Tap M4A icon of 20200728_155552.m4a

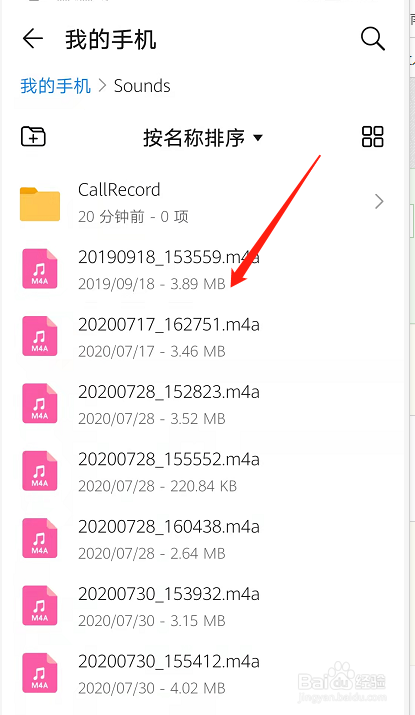(40, 471)
